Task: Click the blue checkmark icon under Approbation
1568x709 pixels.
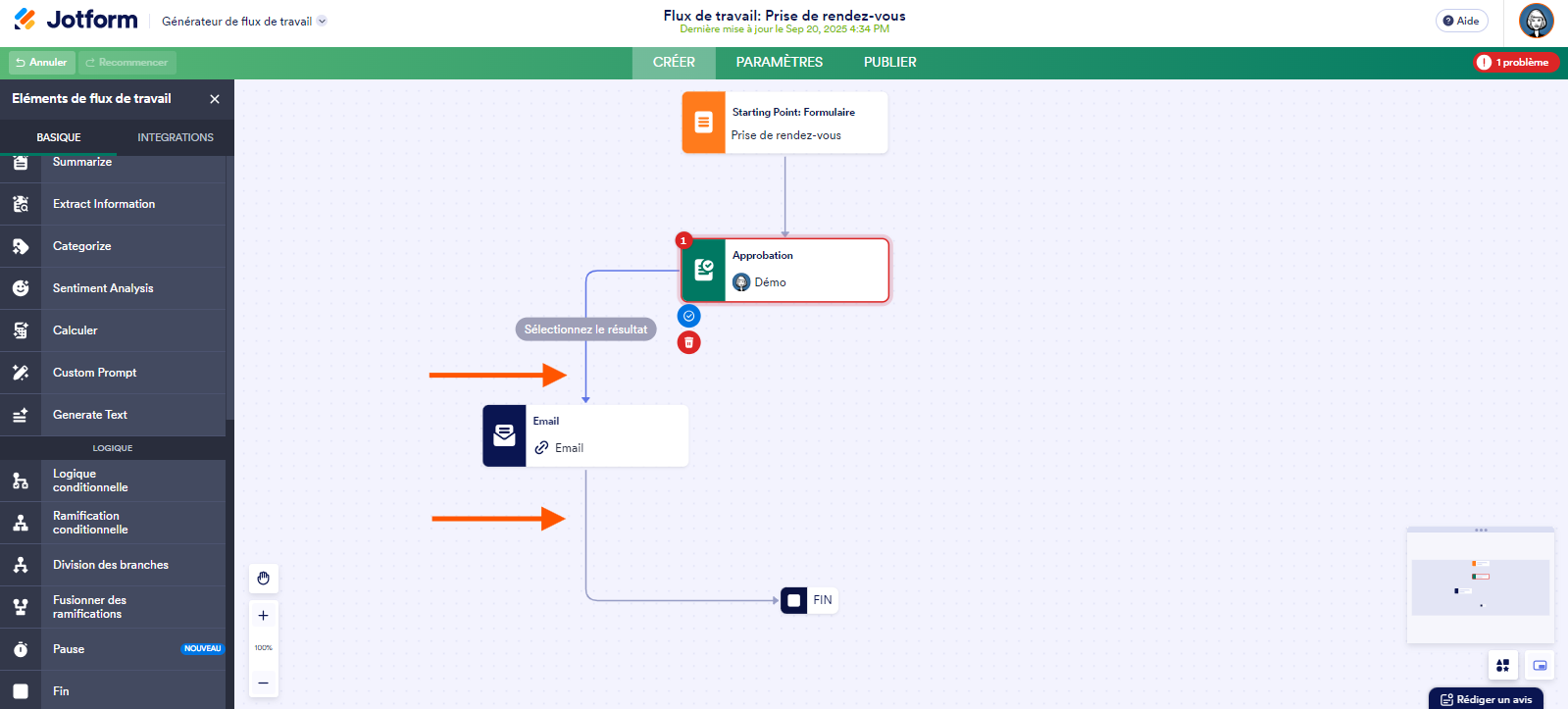Action: (689, 316)
